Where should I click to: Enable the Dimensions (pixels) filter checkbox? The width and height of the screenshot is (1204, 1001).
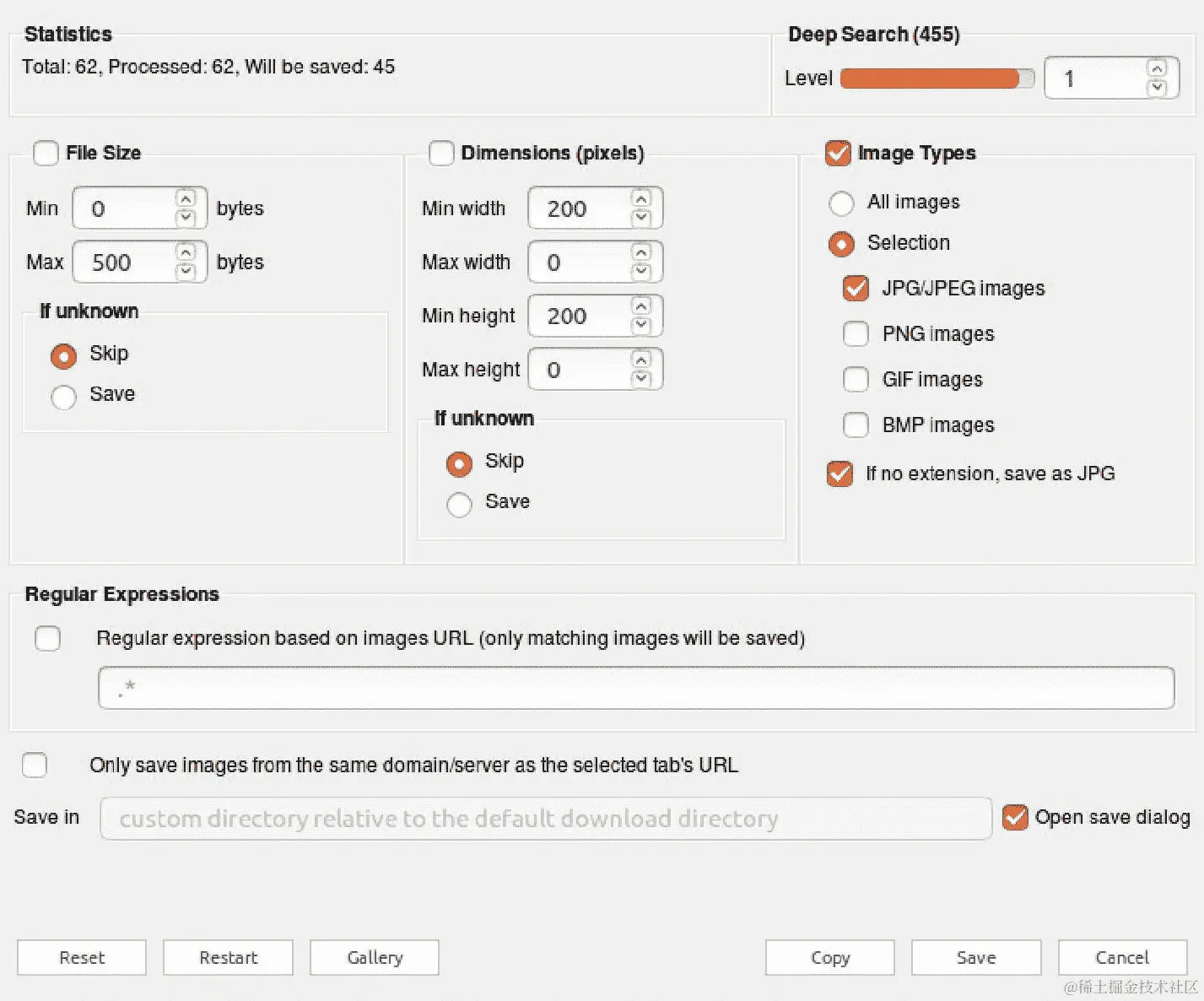coord(441,153)
